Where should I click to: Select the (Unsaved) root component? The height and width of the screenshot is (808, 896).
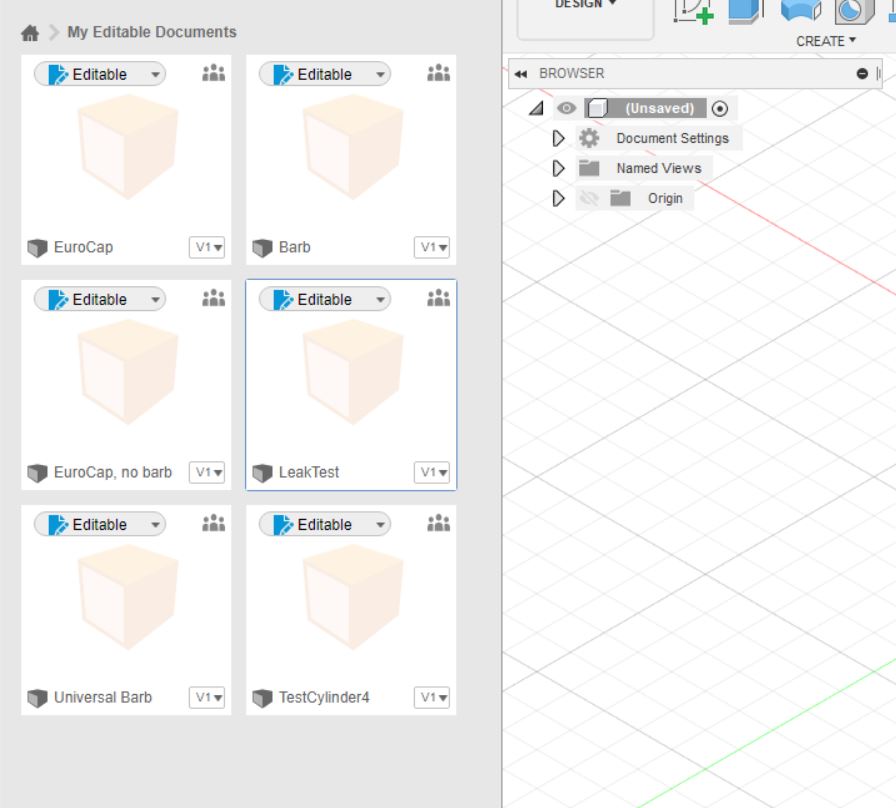pyautogui.click(x=659, y=109)
